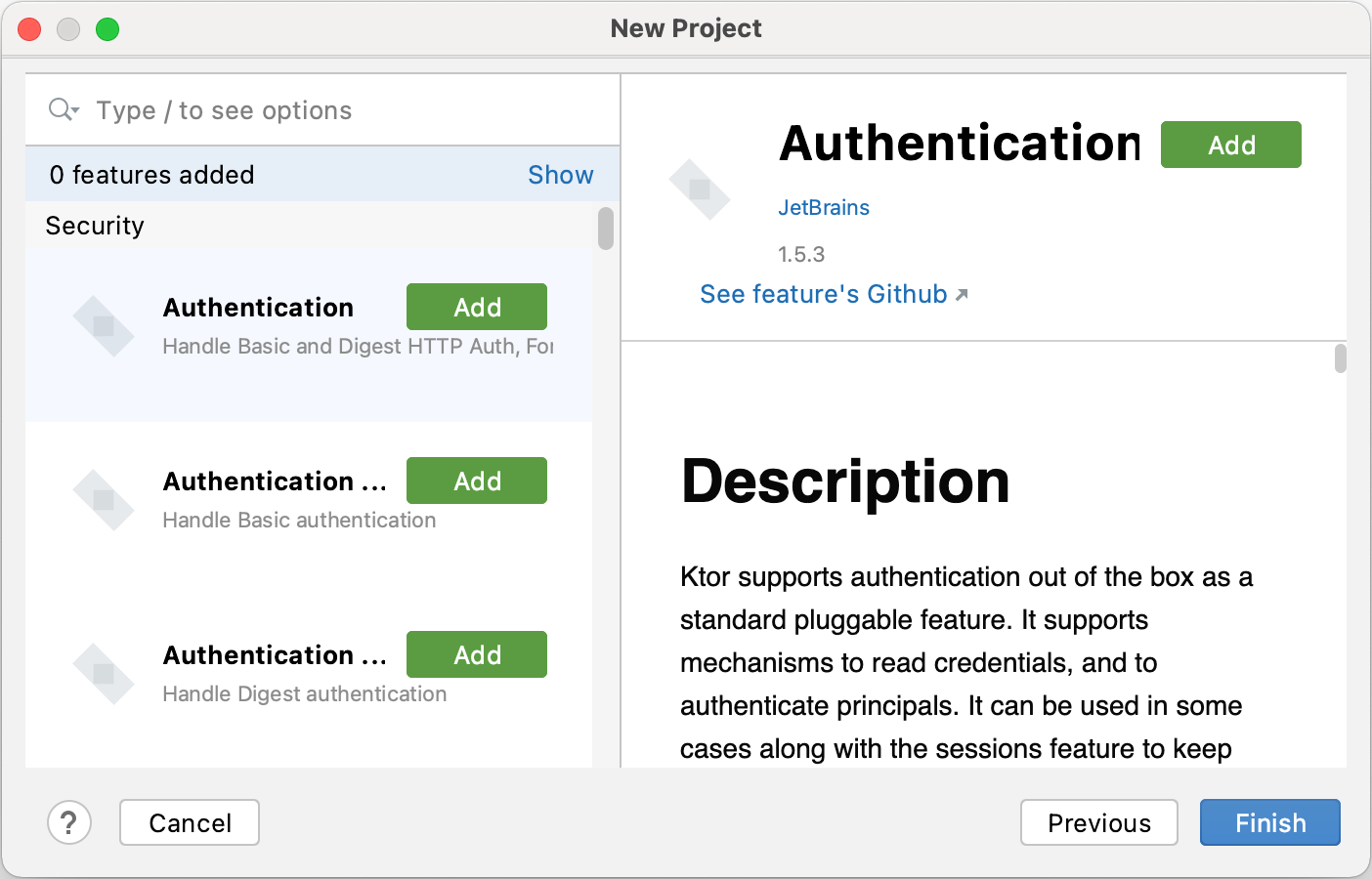Screen dimensions: 1372x879
Task: Cancel the new project wizard
Action: tap(189, 822)
